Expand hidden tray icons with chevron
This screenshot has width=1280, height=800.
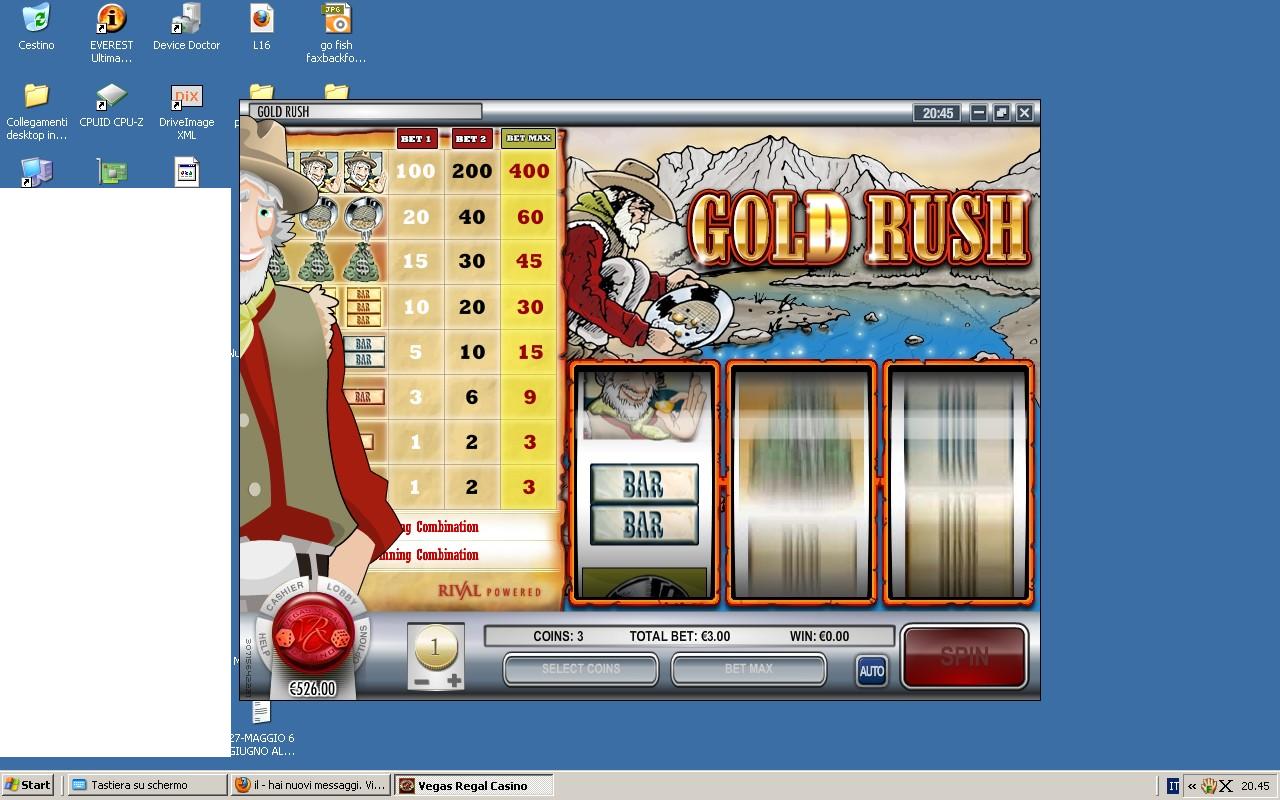[1191, 786]
